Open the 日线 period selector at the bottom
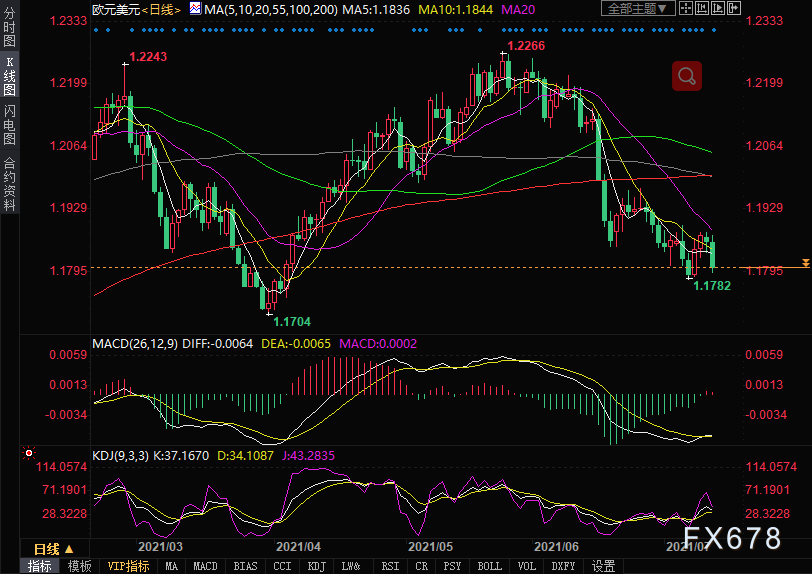 [x=54, y=549]
